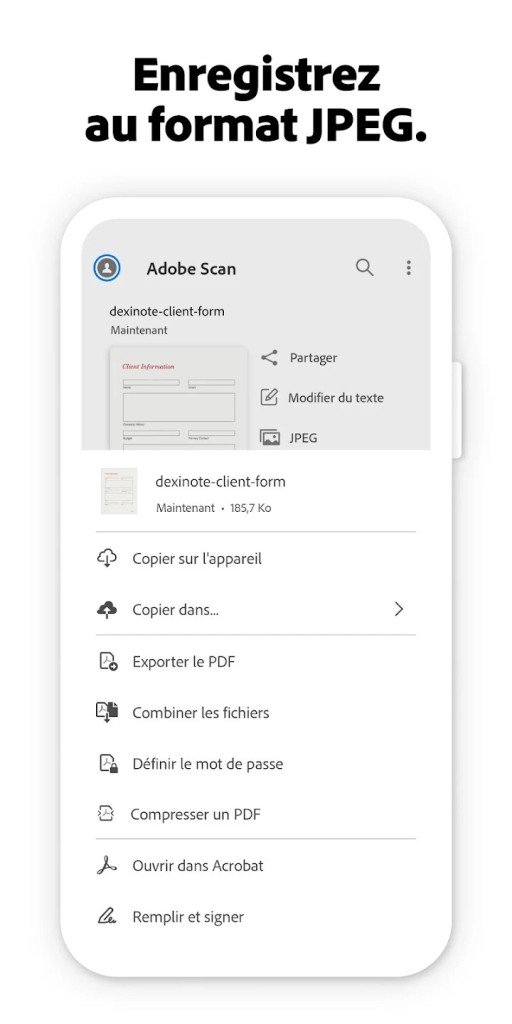Tap the Partager share icon
The image size is (512, 1024).
point(269,357)
